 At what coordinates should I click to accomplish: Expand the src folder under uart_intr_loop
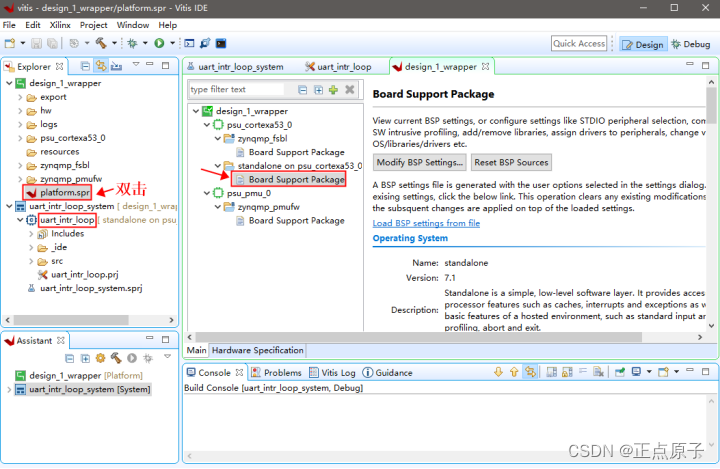pyautogui.click(x=31, y=261)
